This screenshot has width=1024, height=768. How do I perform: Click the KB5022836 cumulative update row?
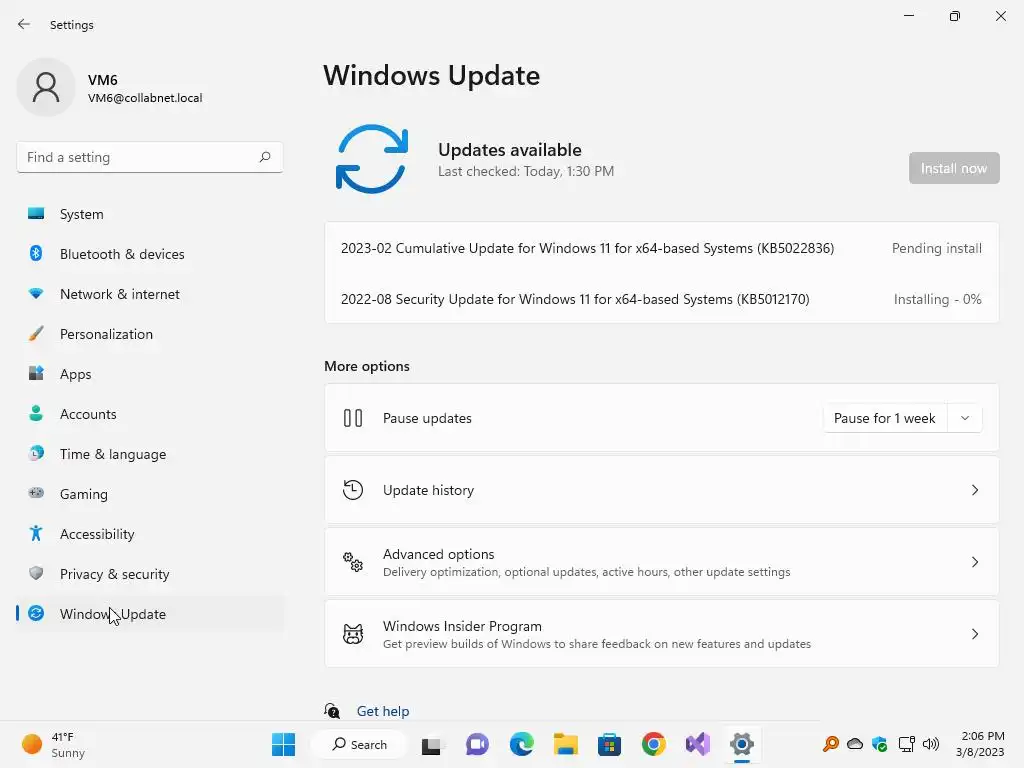[x=661, y=248]
